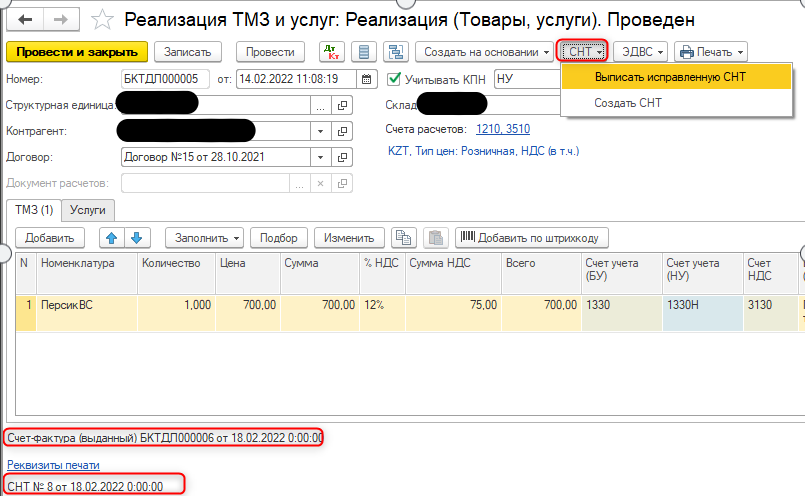
Task: Open the Реквизиты печати link
Action: point(53,465)
